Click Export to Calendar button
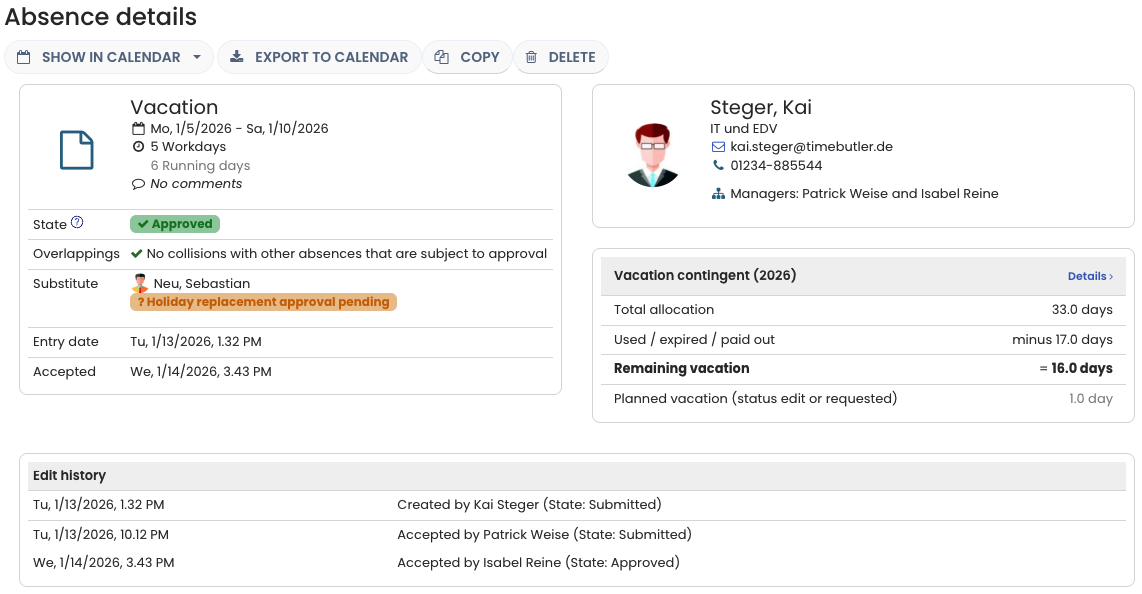 click(319, 57)
